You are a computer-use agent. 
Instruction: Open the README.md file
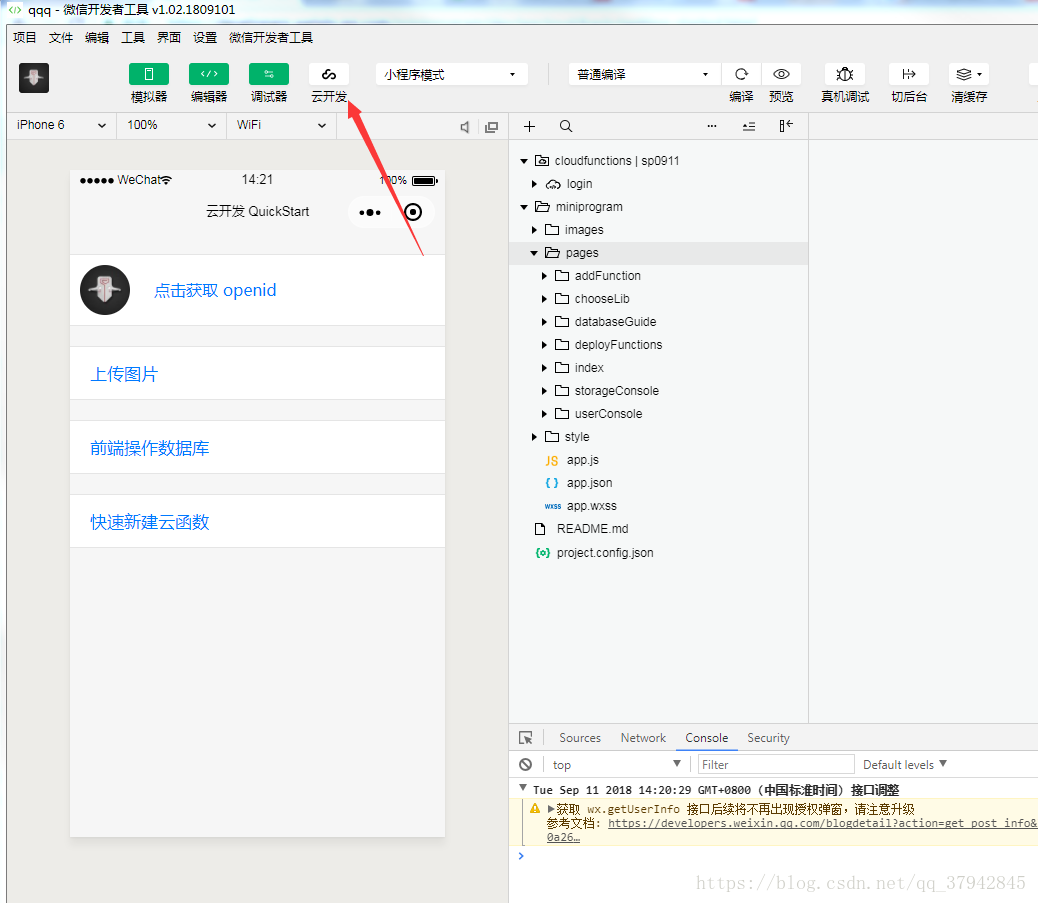[x=592, y=529]
